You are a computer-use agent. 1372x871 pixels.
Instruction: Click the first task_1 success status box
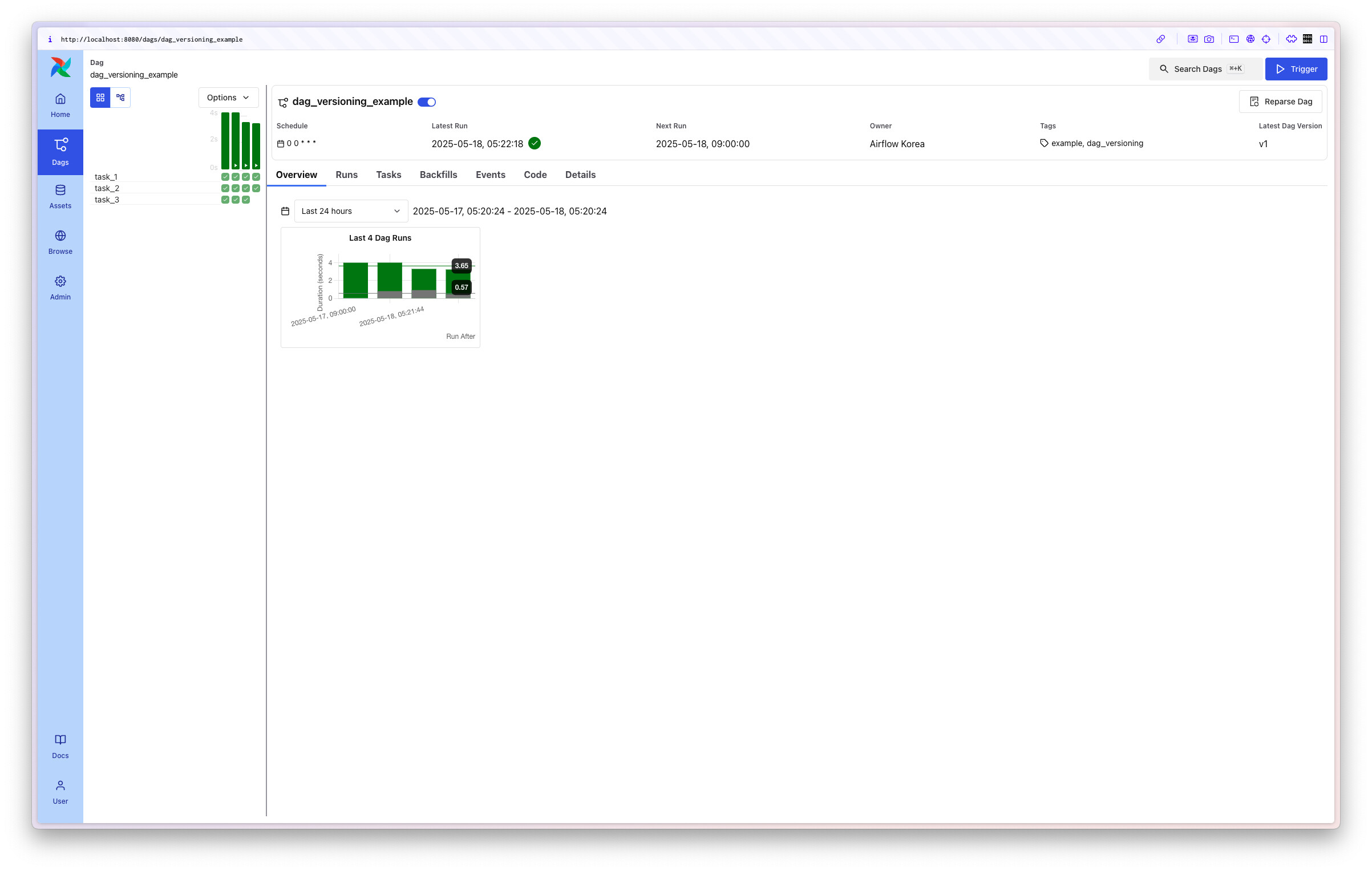pos(225,177)
